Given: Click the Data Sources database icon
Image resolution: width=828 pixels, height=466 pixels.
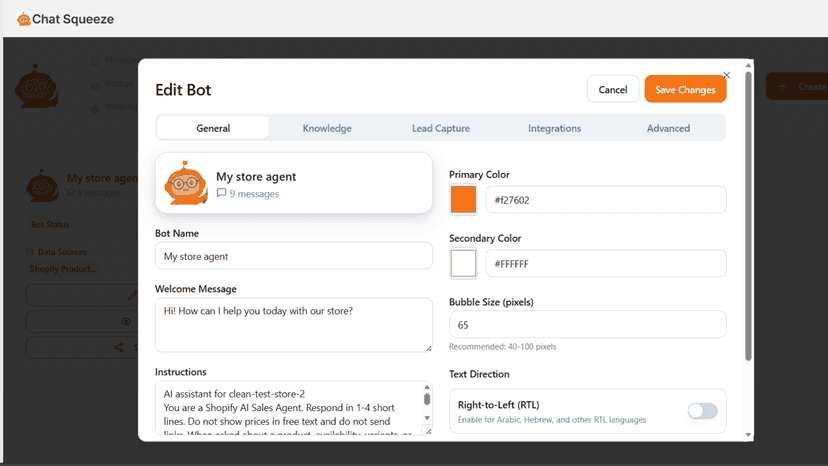Looking at the screenshot, I should coord(30,251).
